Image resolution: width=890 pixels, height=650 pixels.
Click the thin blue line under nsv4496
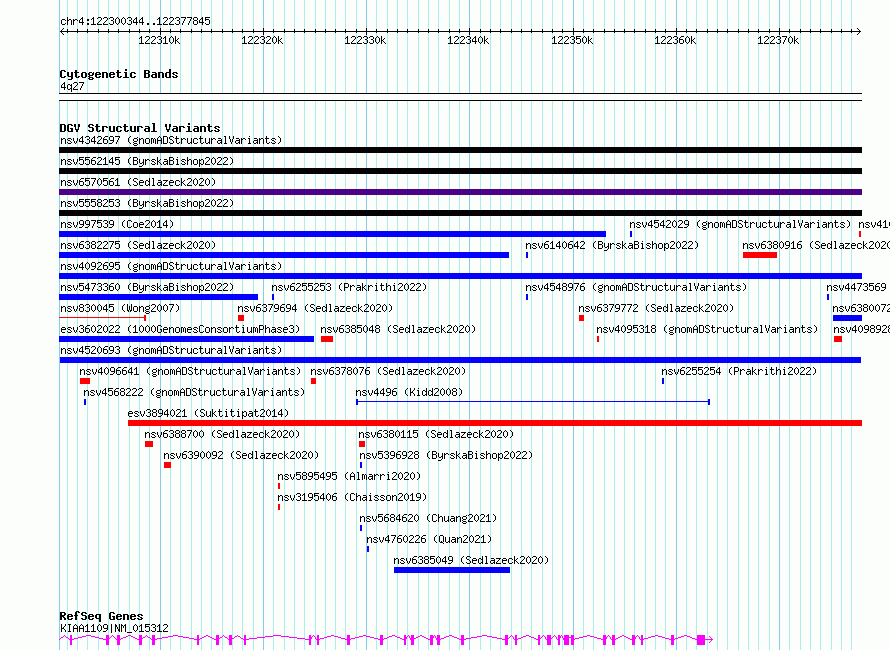point(533,402)
